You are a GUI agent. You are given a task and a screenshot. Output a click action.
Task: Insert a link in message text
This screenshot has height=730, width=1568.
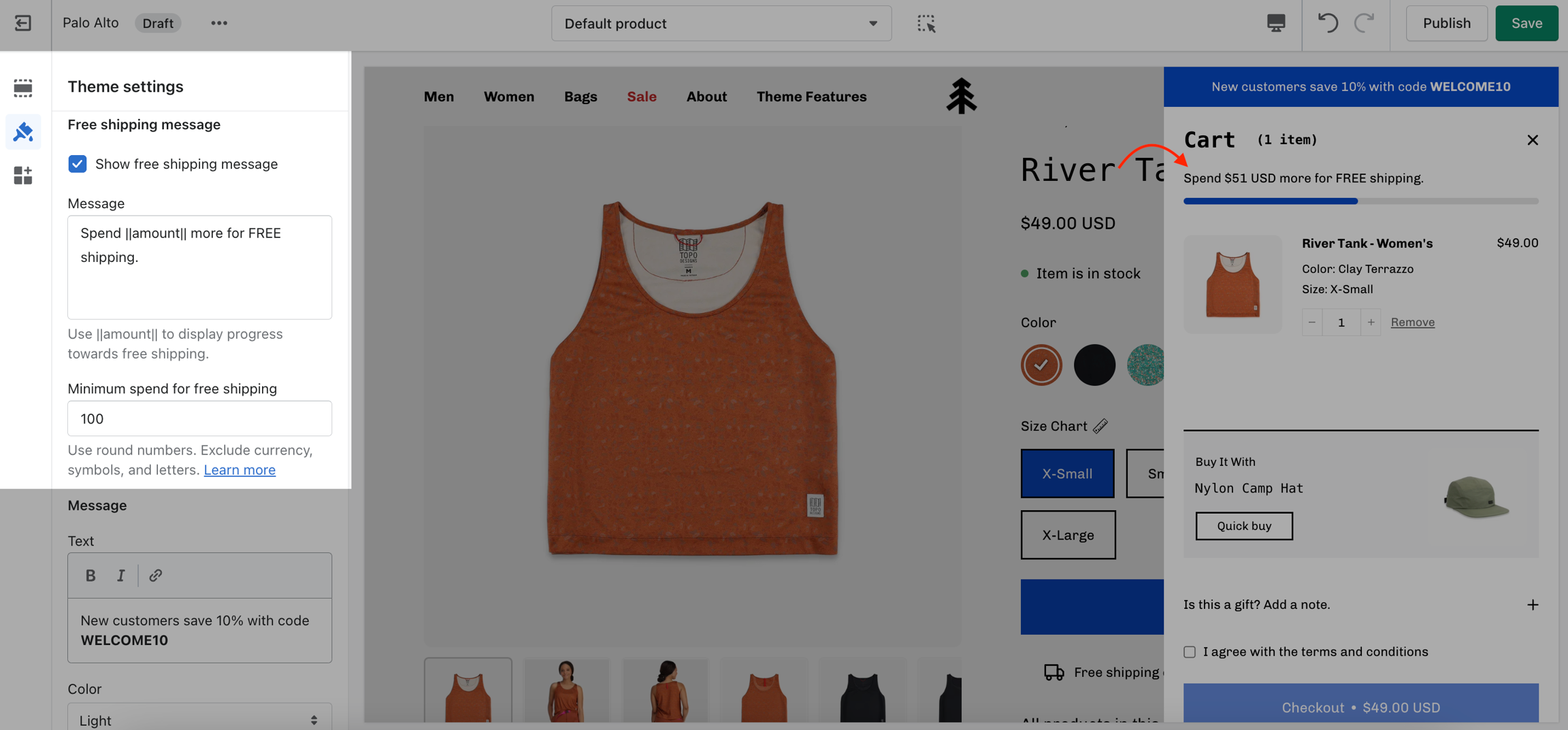tap(155, 576)
